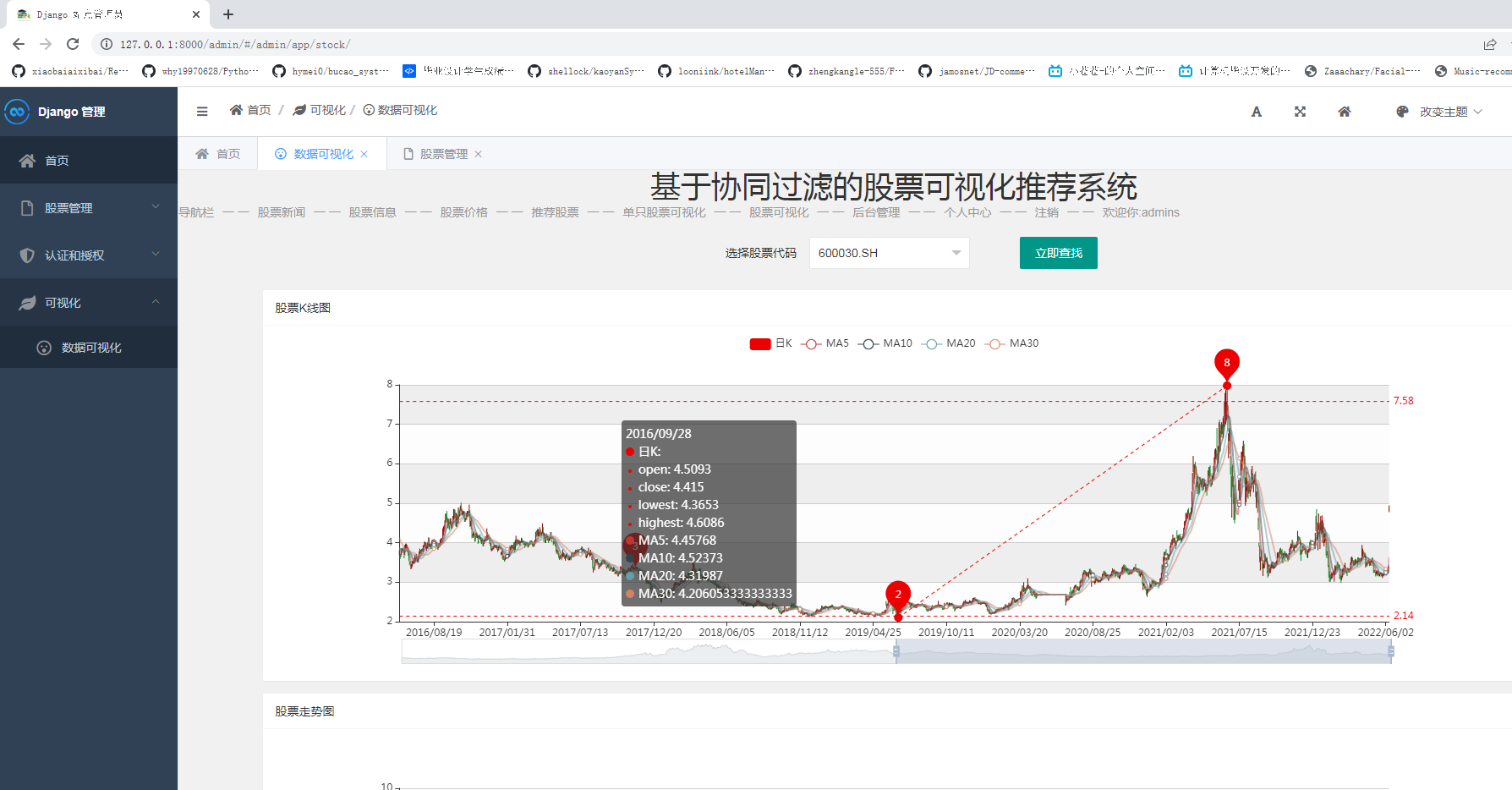Toggle the 日K legend series visibility
The height and width of the screenshot is (790, 1512).
[x=771, y=343]
